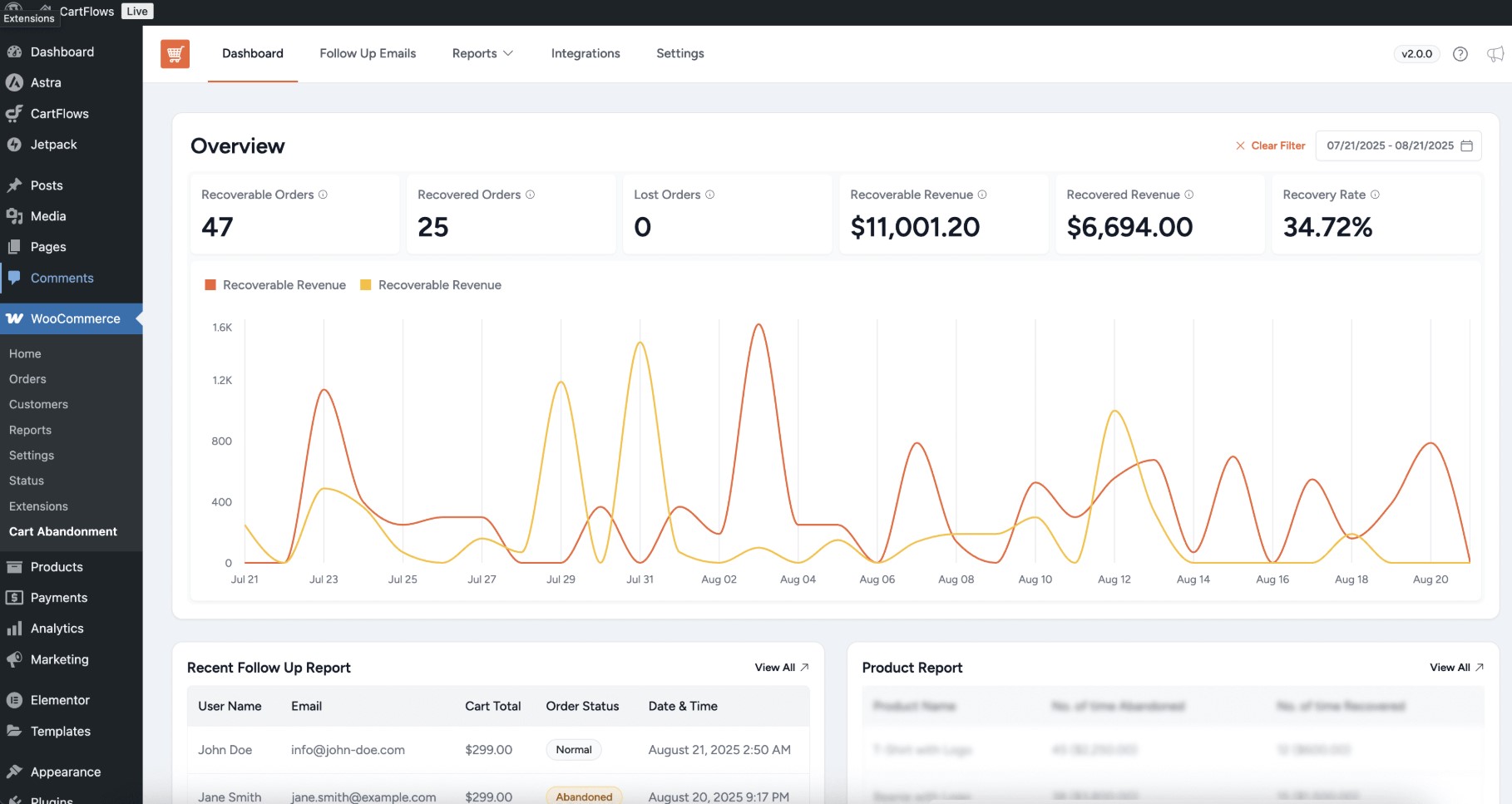This screenshot has height=804, width=1512.
Task: Expand the v2.0.0 version badge
Action: (1416, 53)
